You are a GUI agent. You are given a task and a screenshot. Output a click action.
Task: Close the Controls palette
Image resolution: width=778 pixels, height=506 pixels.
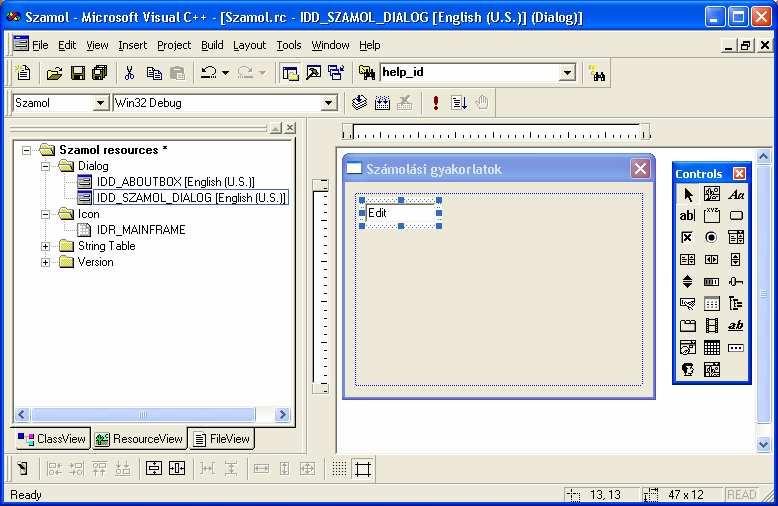tap(739, 174)
